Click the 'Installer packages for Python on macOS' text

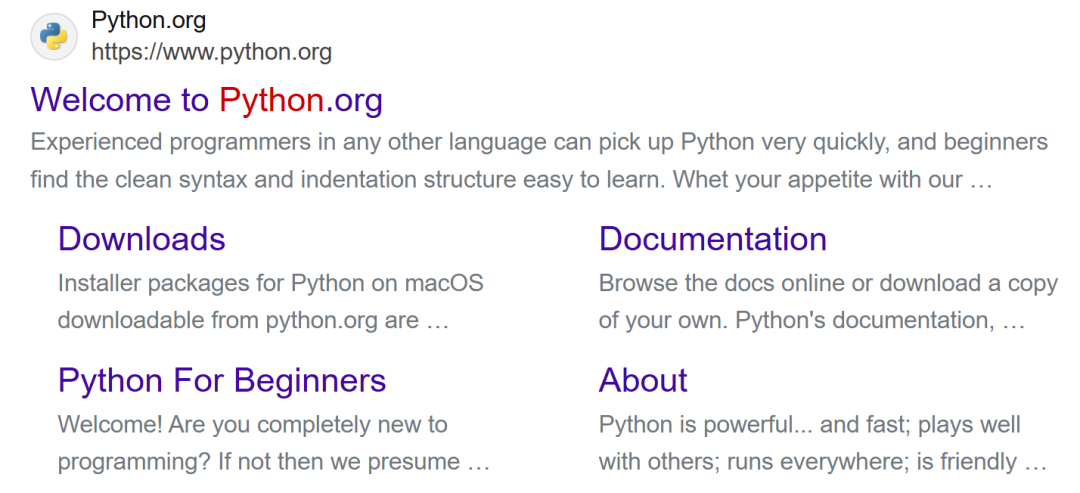tap(270, 283)
